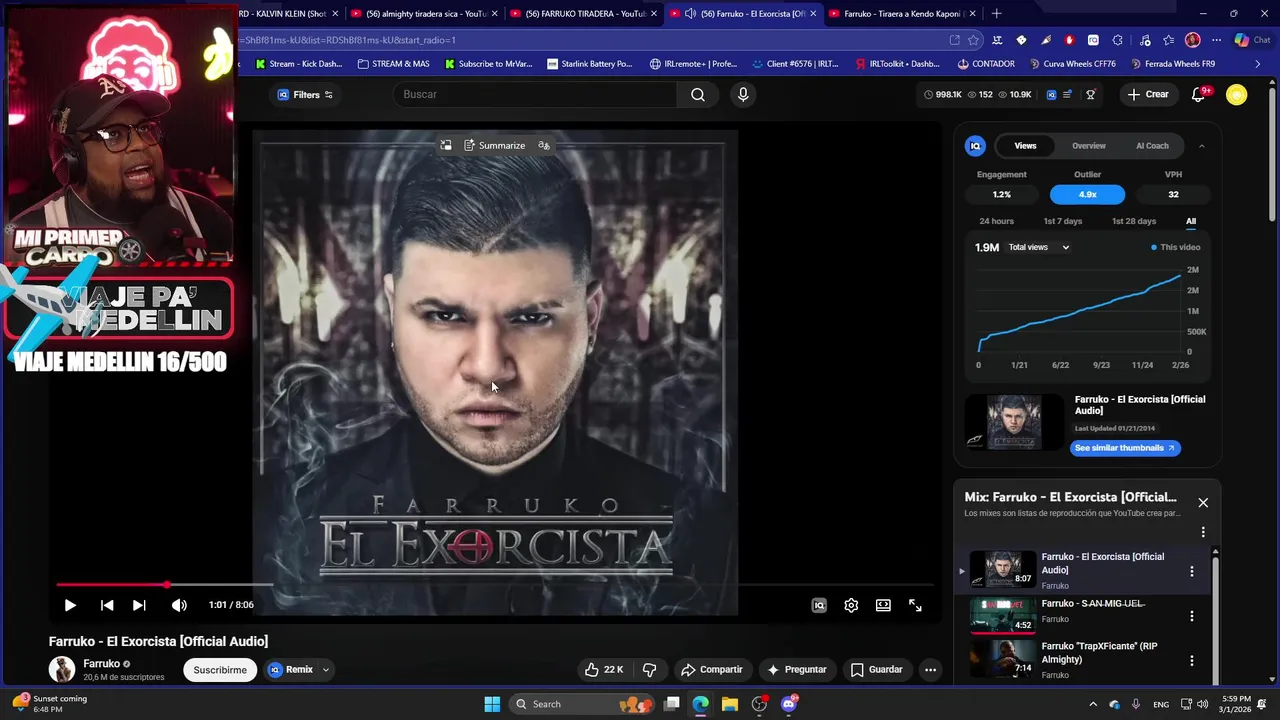Open the Mix playlist options menu
1280x720 pixels.
pyautogui.click(x=1203, y=532)
